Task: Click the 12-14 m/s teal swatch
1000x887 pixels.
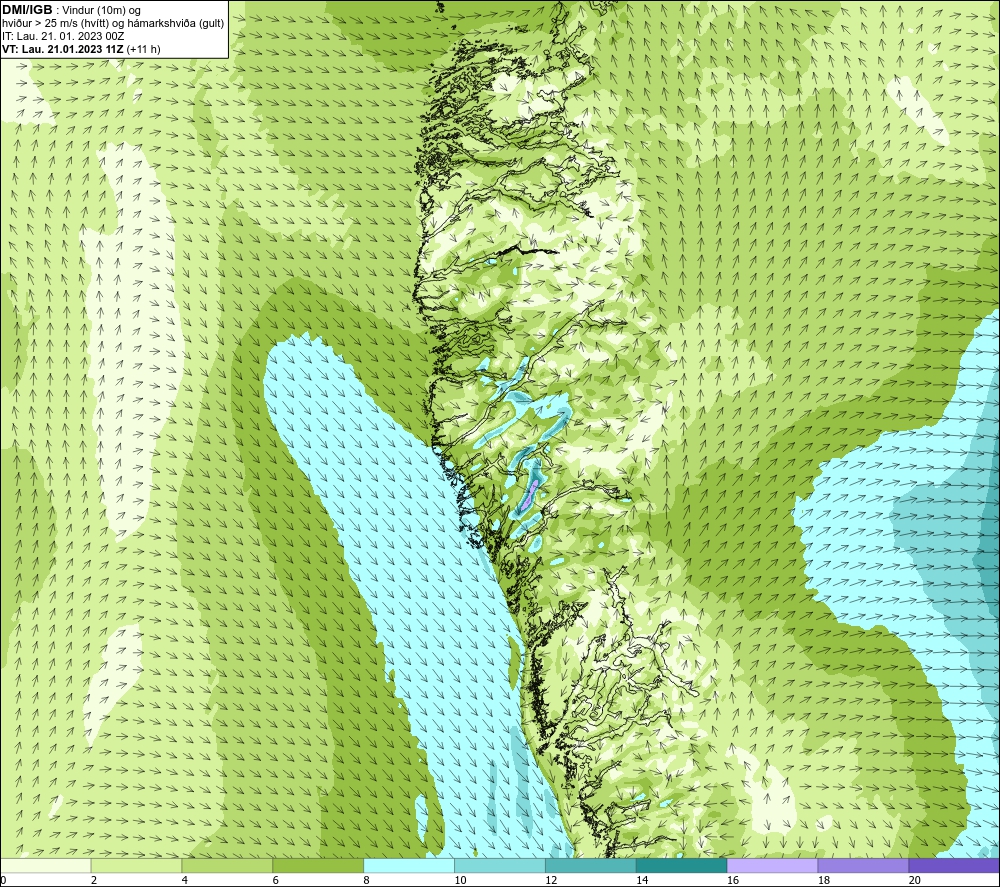Action: point(591,865)
